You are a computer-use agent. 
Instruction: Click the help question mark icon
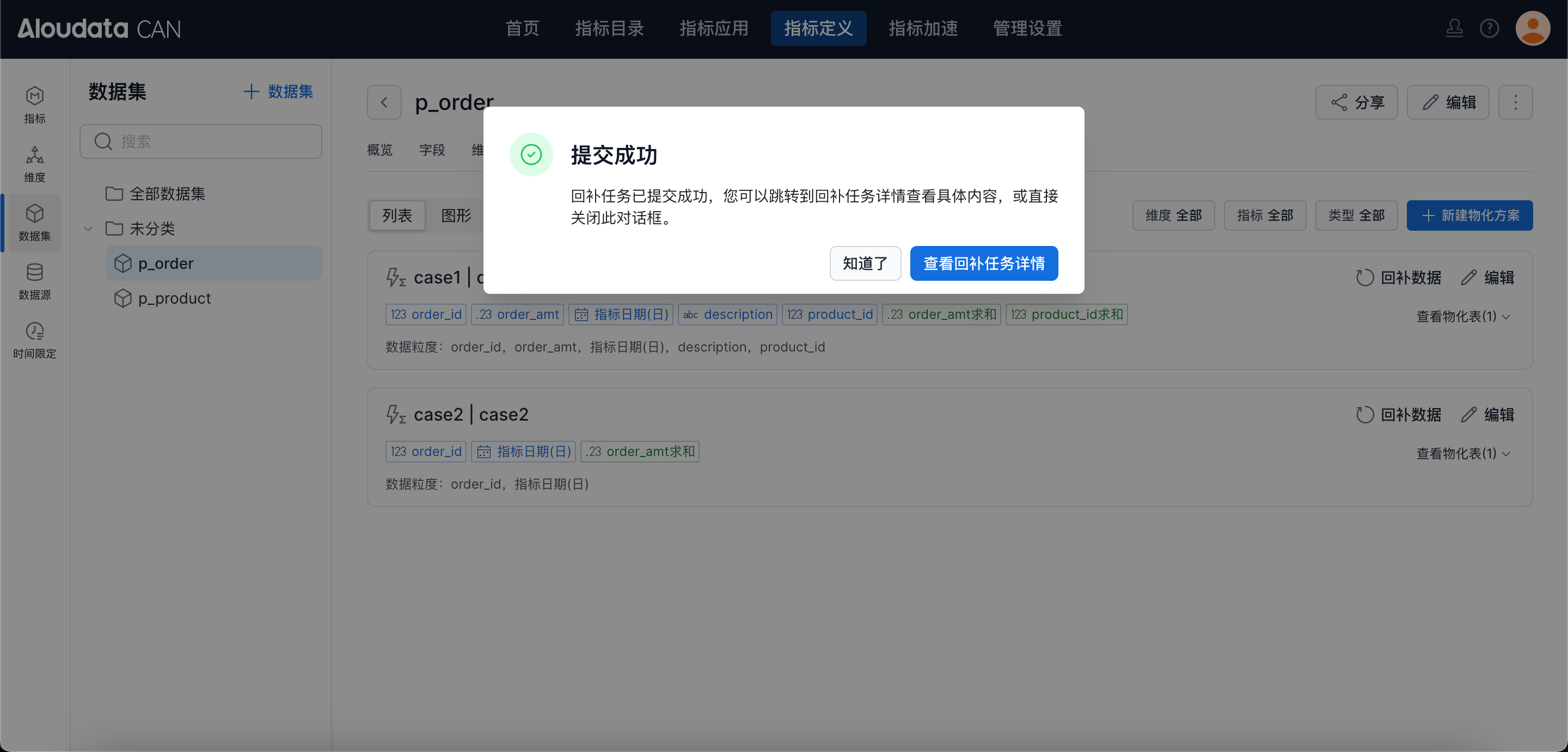coord(1489,28)
